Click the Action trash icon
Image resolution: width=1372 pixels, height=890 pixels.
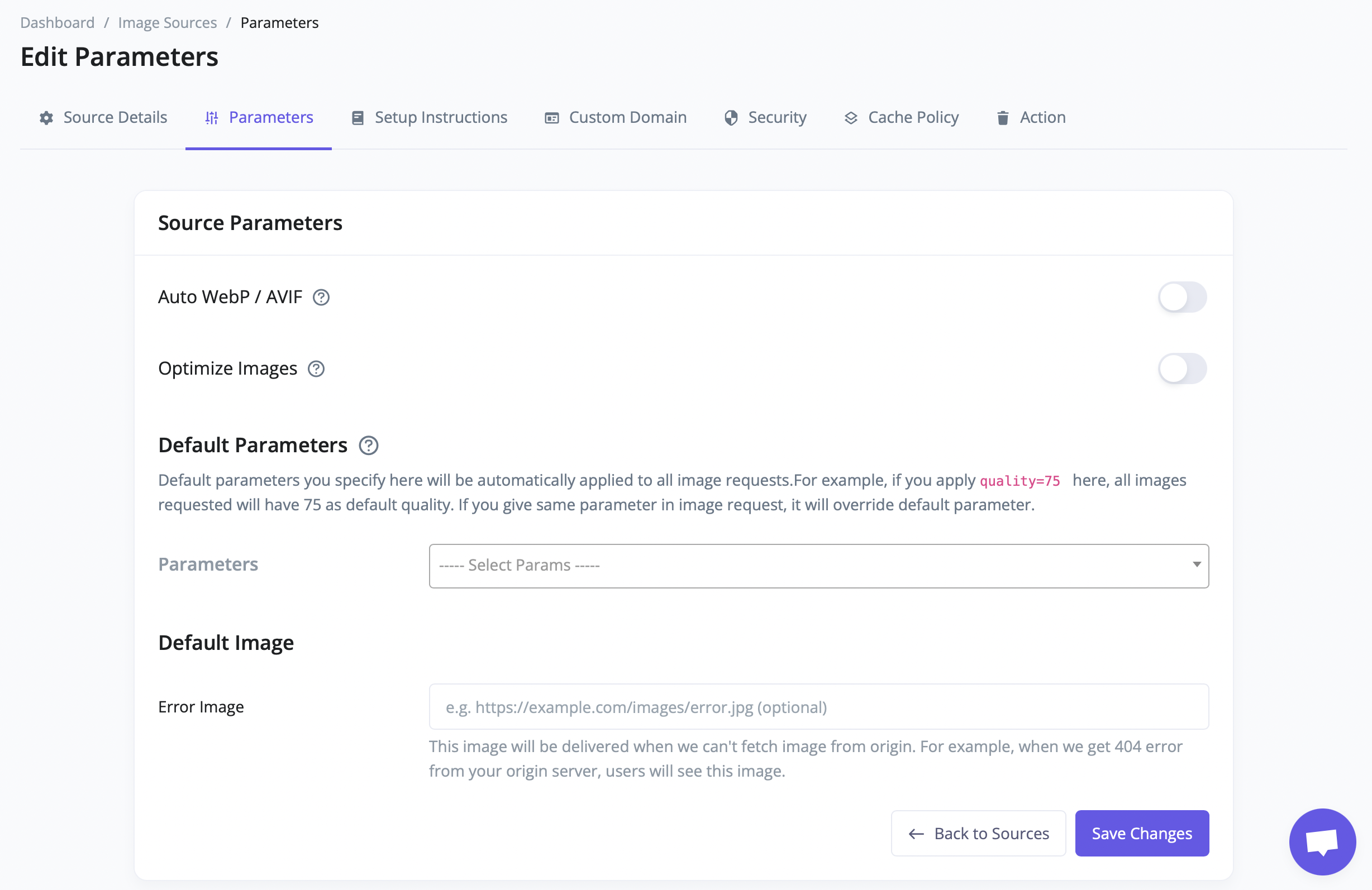1003,118
